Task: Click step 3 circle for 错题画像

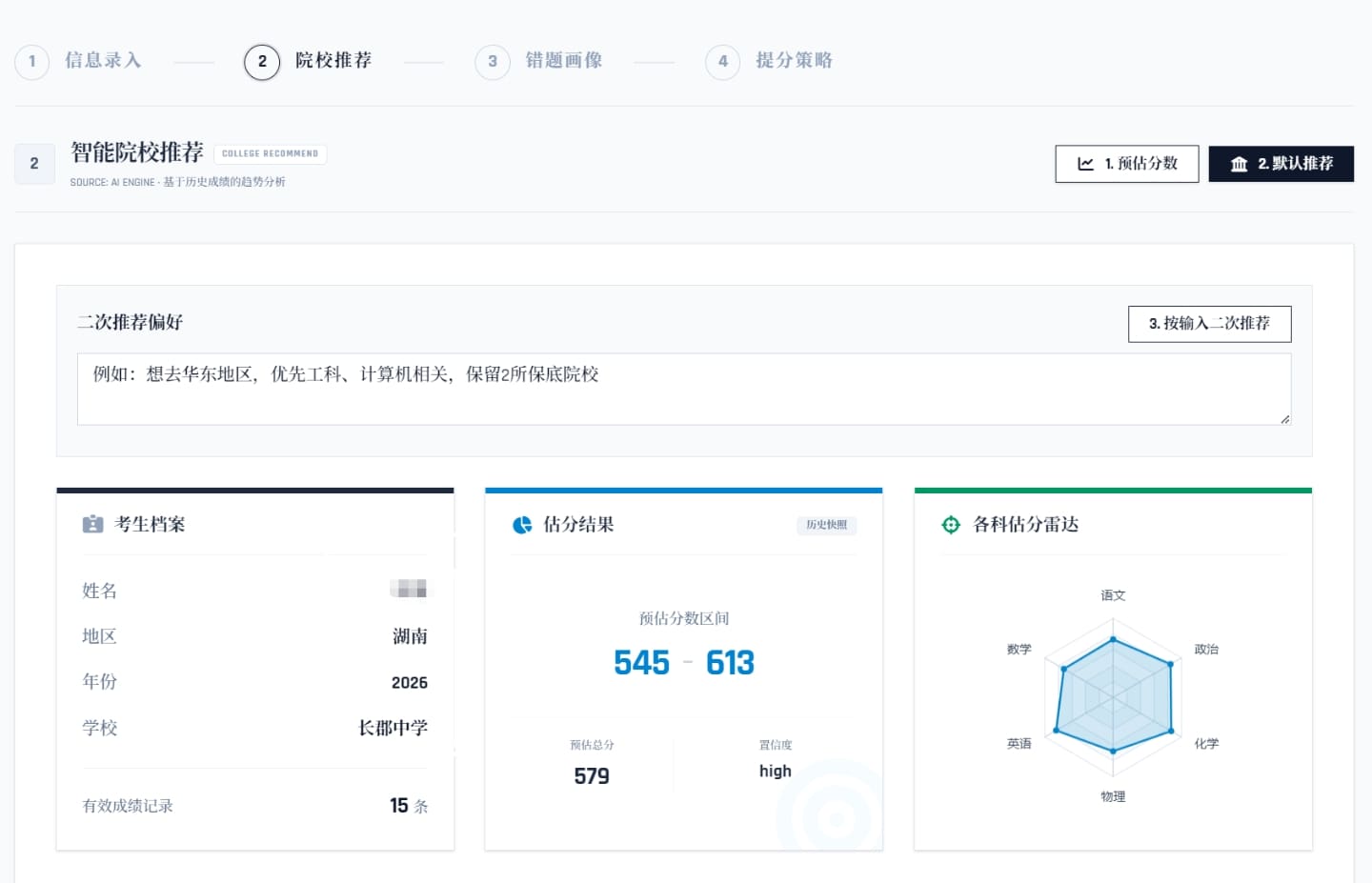Action: (x=493, y=62)
